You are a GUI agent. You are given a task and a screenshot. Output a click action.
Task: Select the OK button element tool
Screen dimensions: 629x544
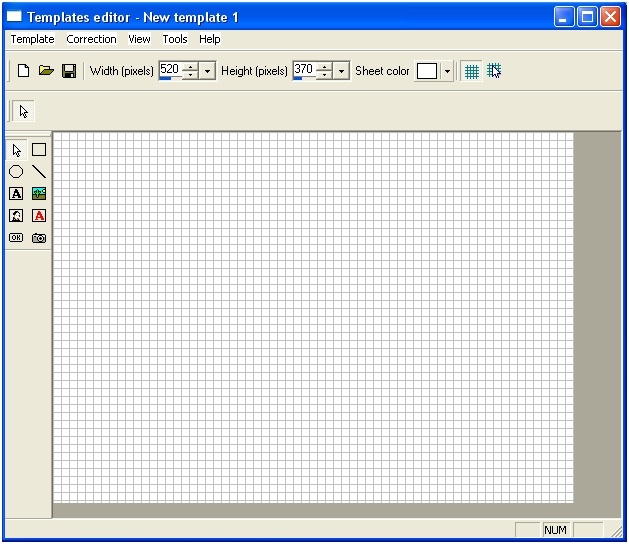coord(16,237)
